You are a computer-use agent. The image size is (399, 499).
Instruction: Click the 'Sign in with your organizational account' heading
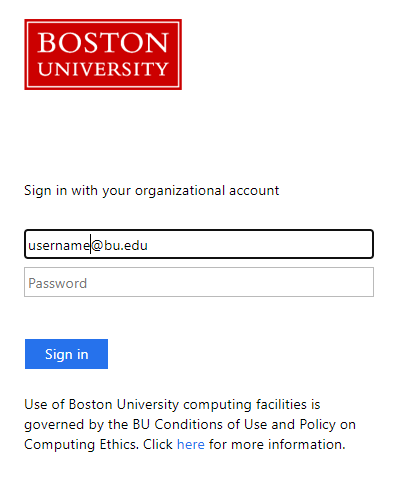(x=152, y=191)
